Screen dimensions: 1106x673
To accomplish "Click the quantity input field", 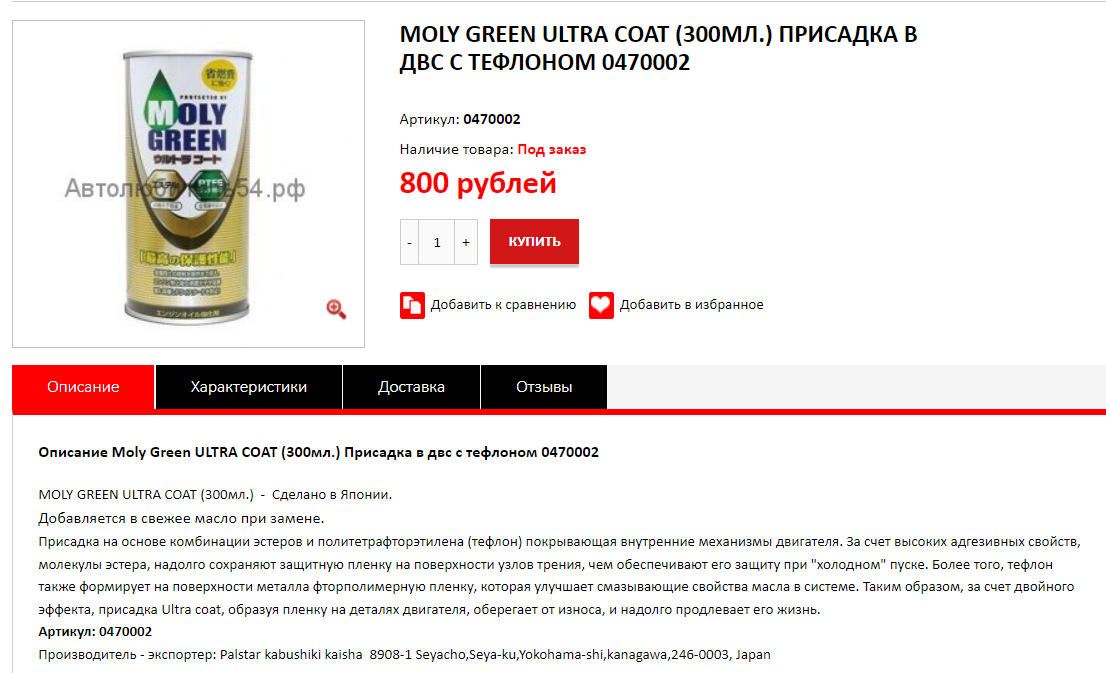I will [437, 242].
